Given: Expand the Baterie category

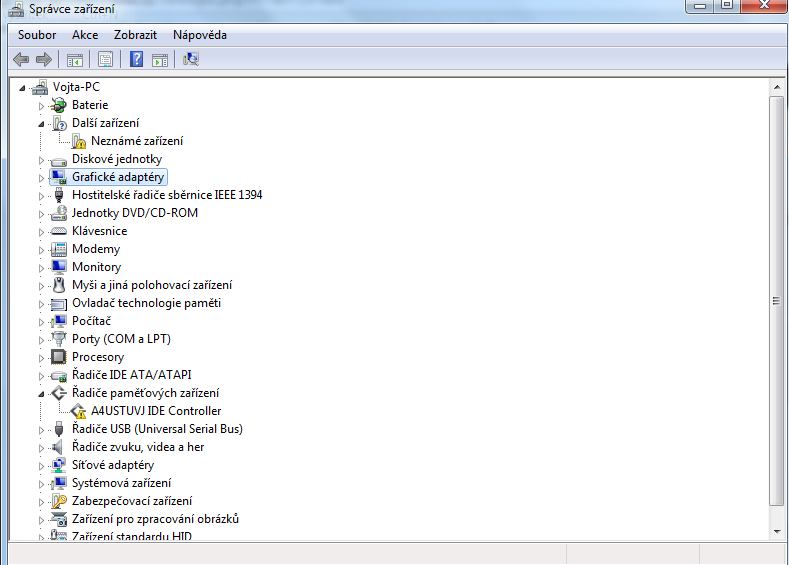Looking at the screenshot, I should (41, 106).
